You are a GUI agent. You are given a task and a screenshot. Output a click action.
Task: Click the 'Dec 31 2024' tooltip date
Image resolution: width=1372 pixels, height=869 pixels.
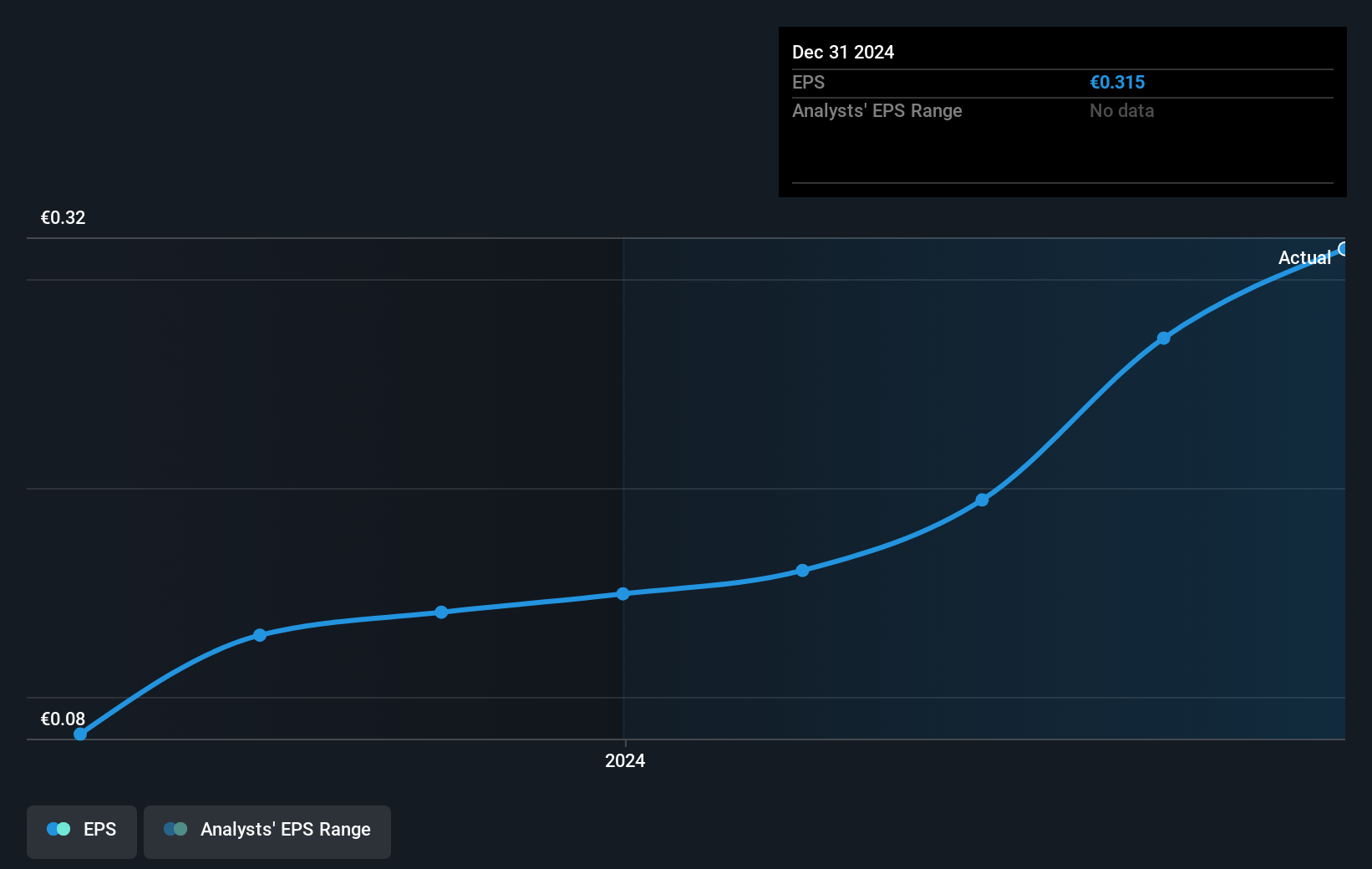click(843, 53)
